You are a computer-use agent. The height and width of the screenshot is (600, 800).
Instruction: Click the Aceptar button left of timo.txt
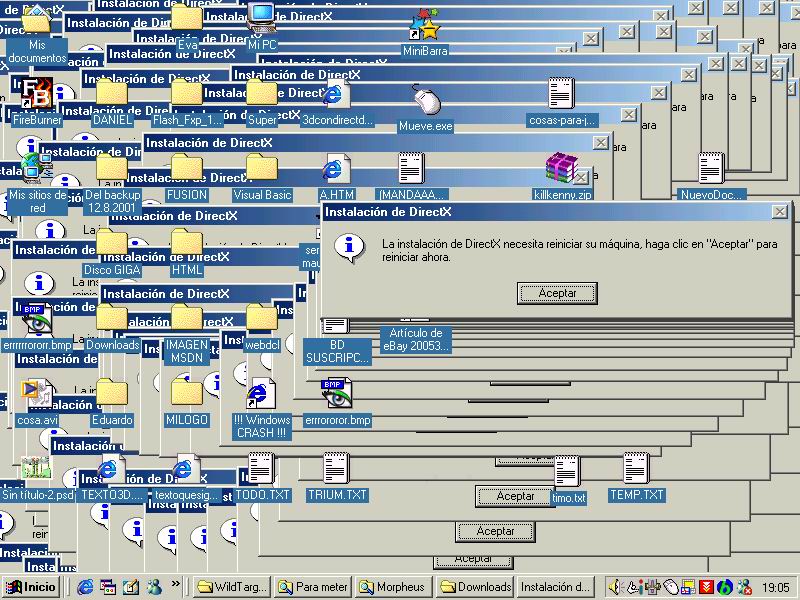tap(514, 496)
